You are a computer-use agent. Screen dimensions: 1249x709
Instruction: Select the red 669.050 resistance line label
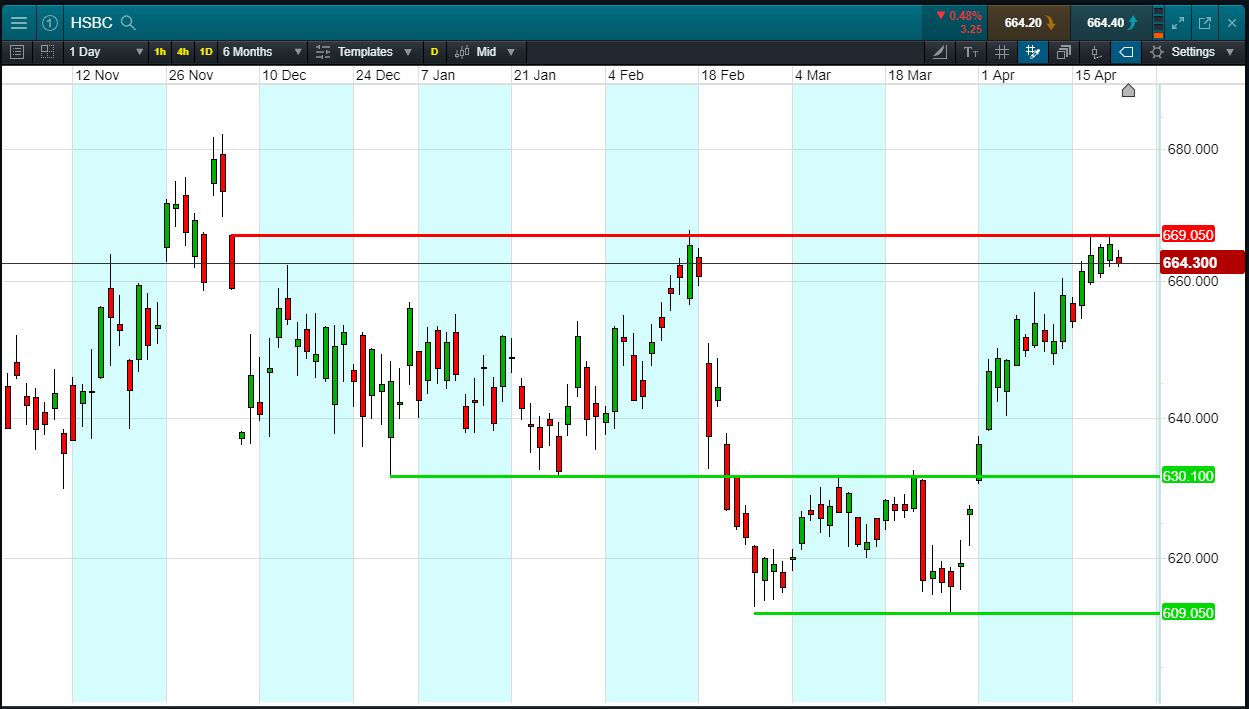click(1188, 235)
